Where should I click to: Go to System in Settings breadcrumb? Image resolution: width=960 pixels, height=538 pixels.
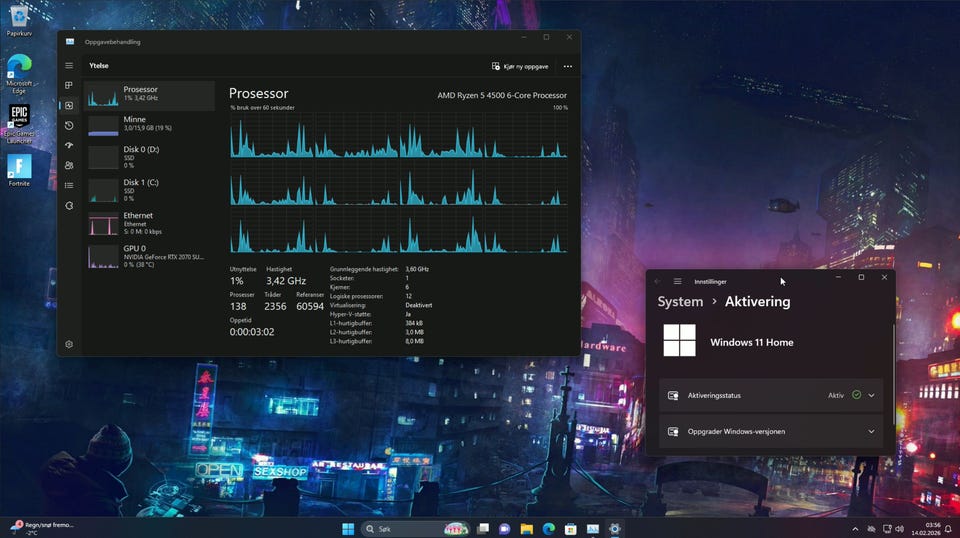680,302
